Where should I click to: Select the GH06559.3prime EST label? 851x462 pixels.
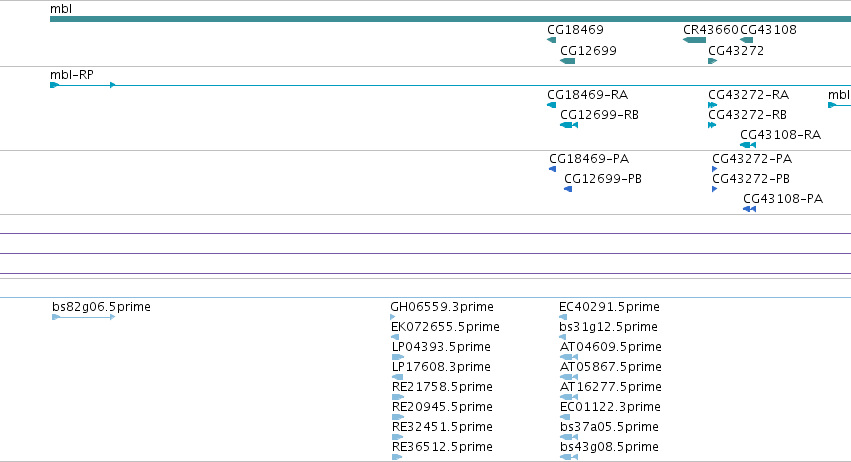[442, 307]
